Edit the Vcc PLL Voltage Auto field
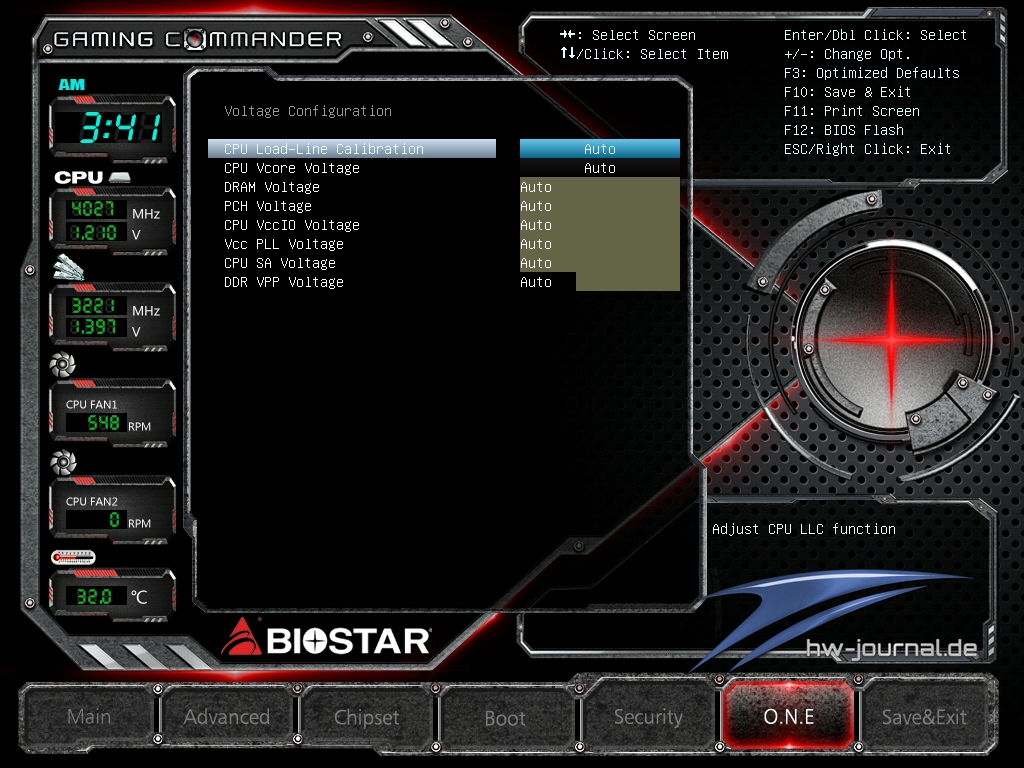This screenshot has width=1024, height=768. point(600,244)
